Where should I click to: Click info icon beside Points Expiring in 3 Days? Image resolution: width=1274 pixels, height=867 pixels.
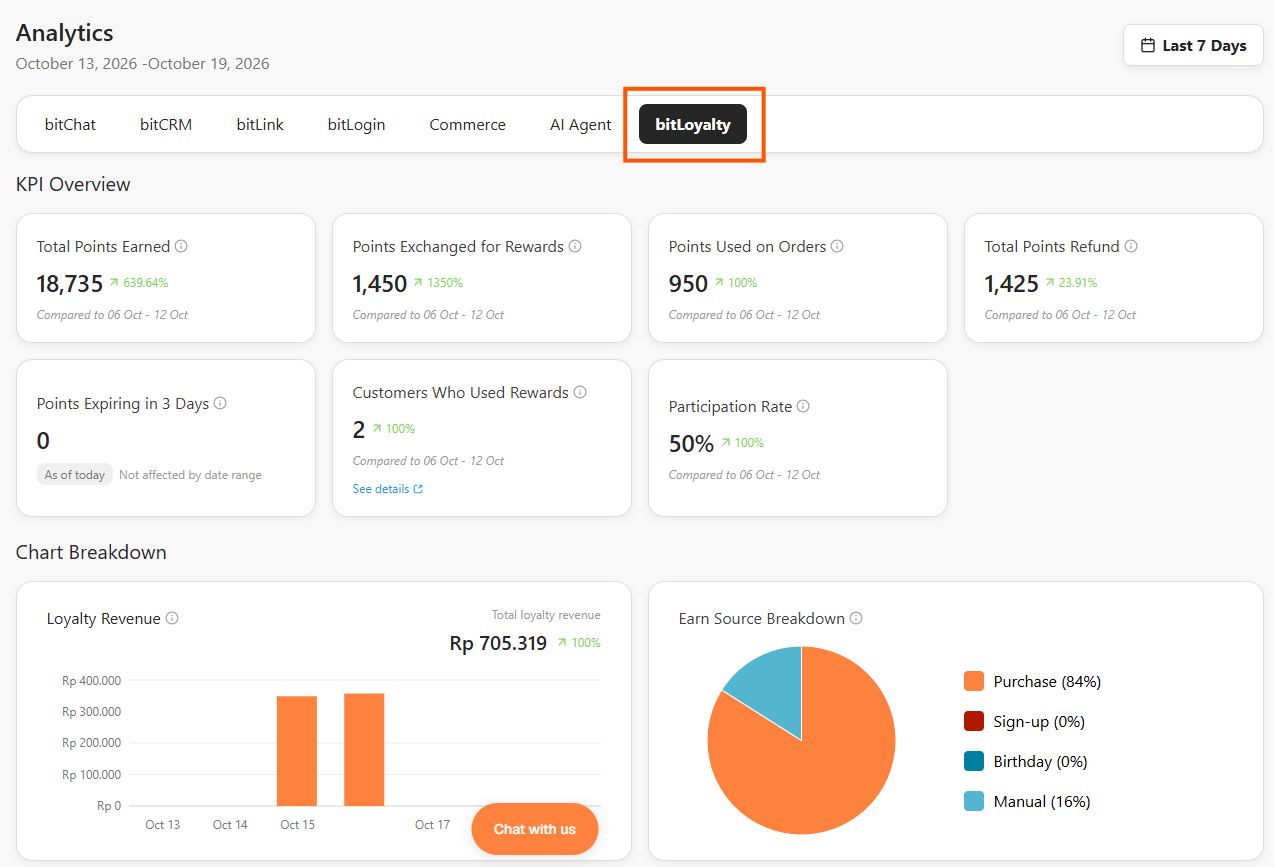coord(220,403)
